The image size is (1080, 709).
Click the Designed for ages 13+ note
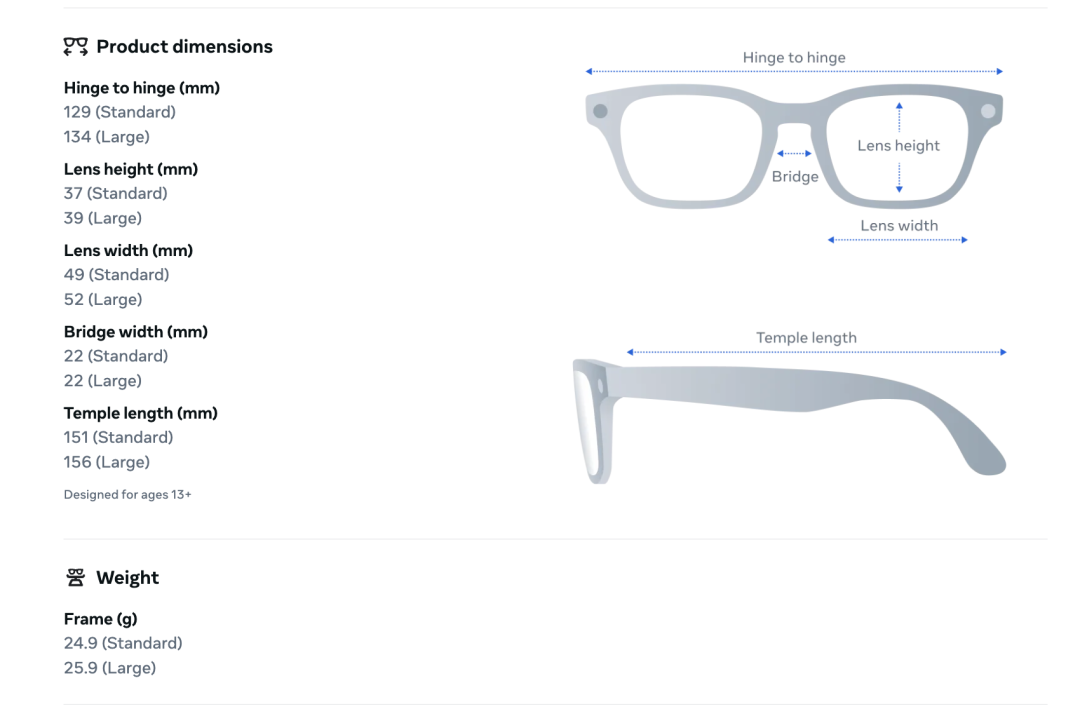point(127,495)
